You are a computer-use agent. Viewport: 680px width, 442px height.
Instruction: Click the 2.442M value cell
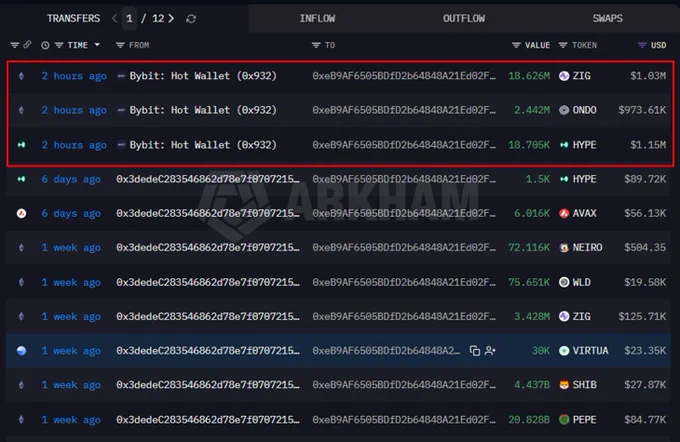[x=532, y=110]
